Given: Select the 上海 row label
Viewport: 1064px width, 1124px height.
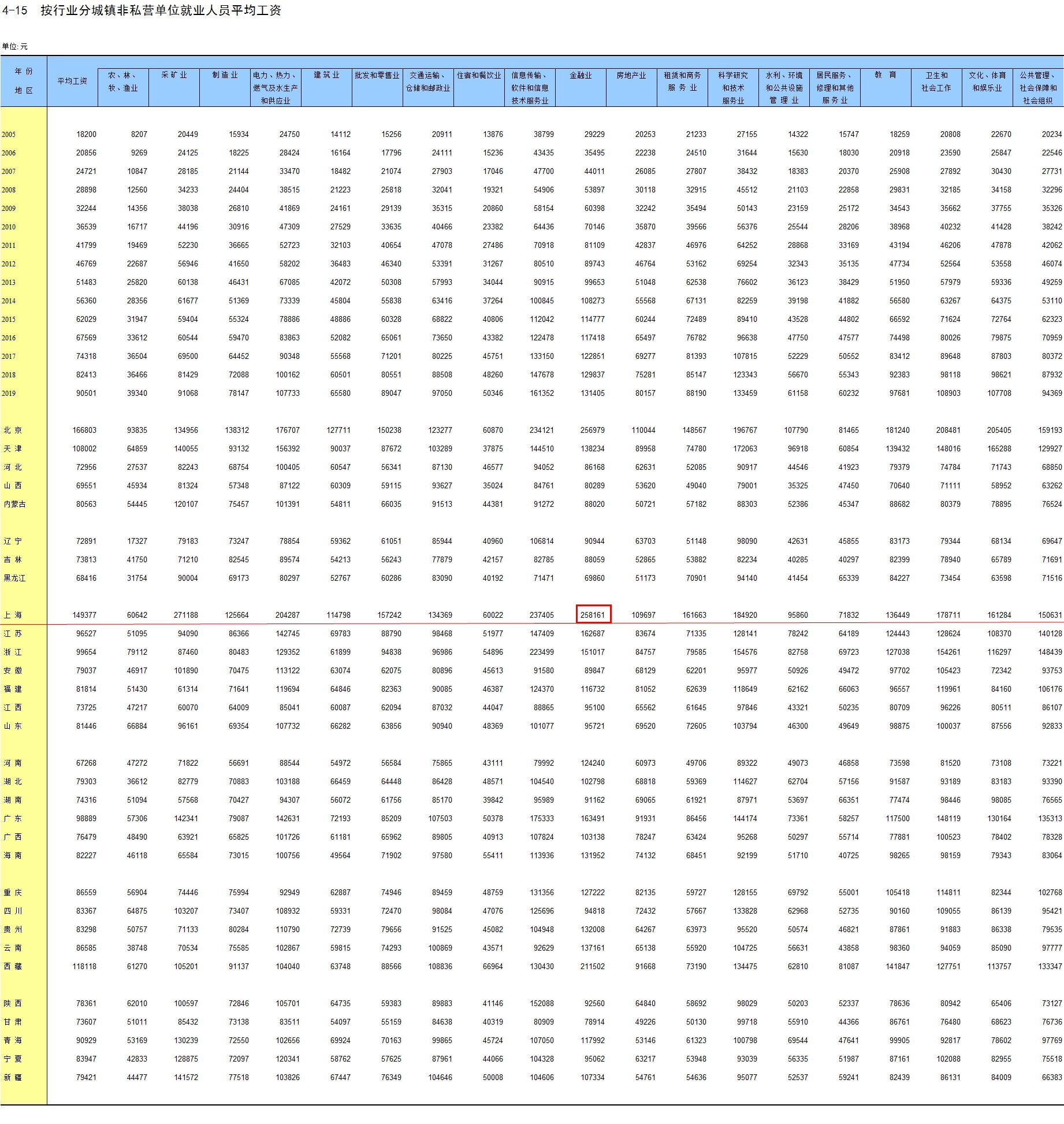Looking at the screenshot, I should [x=13, y=615].
